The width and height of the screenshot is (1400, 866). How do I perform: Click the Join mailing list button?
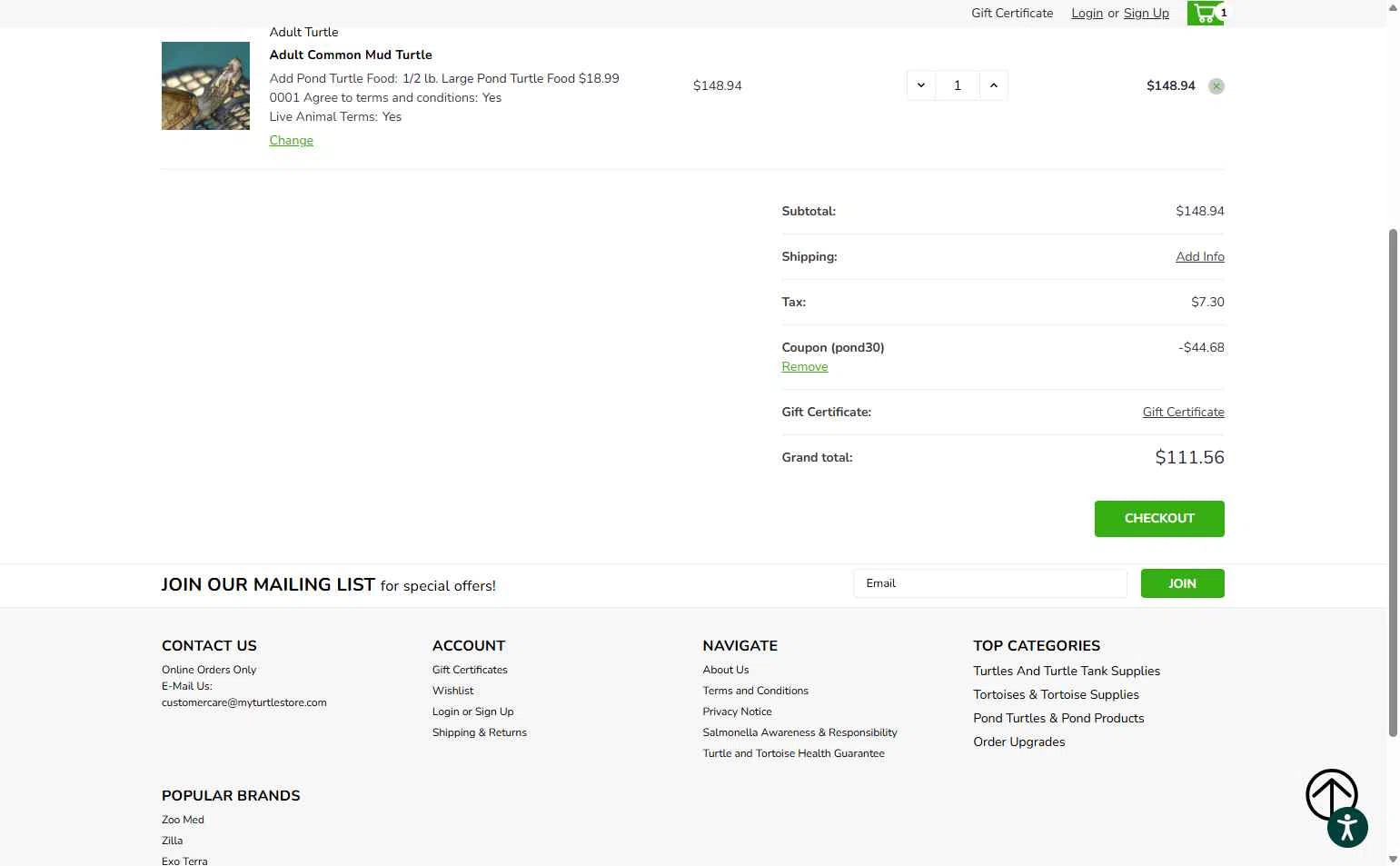tap(1182, 583)
